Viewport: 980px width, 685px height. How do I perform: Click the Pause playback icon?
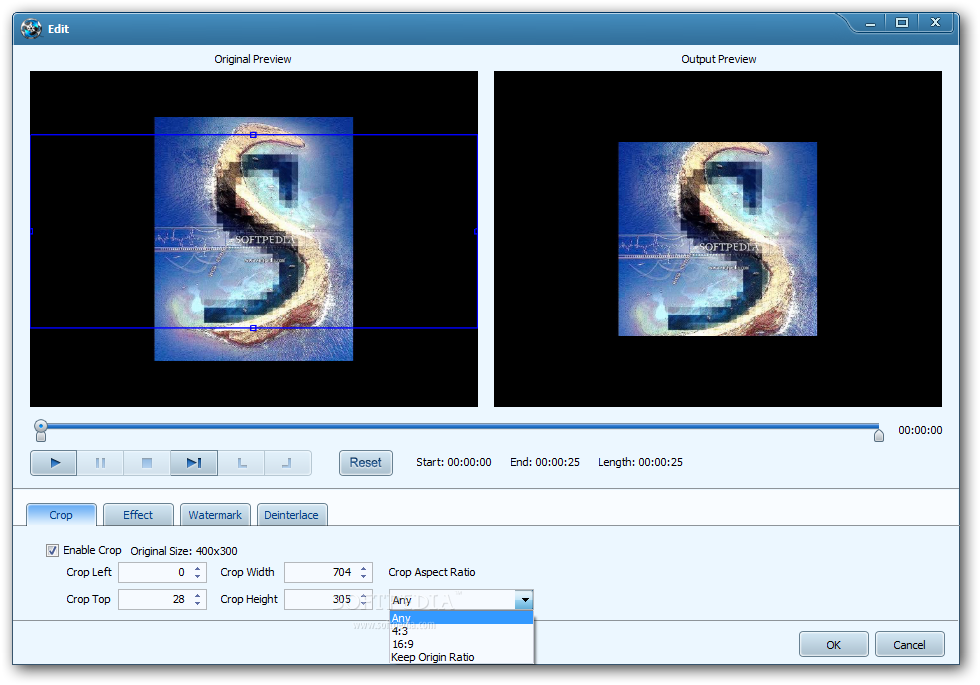pos(100,463)
